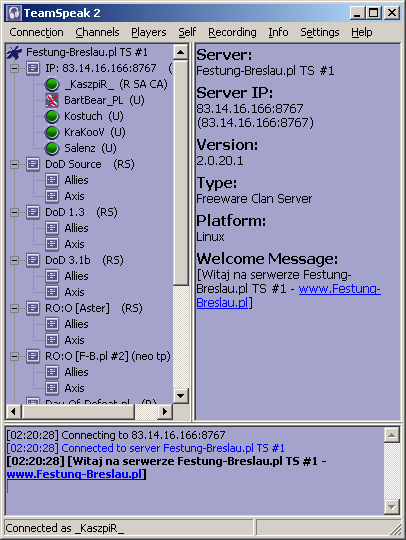The height and width of the screenshot is (540, 406).
Task: Select player Kostuch (U)
Action: [x=94, y=116]
